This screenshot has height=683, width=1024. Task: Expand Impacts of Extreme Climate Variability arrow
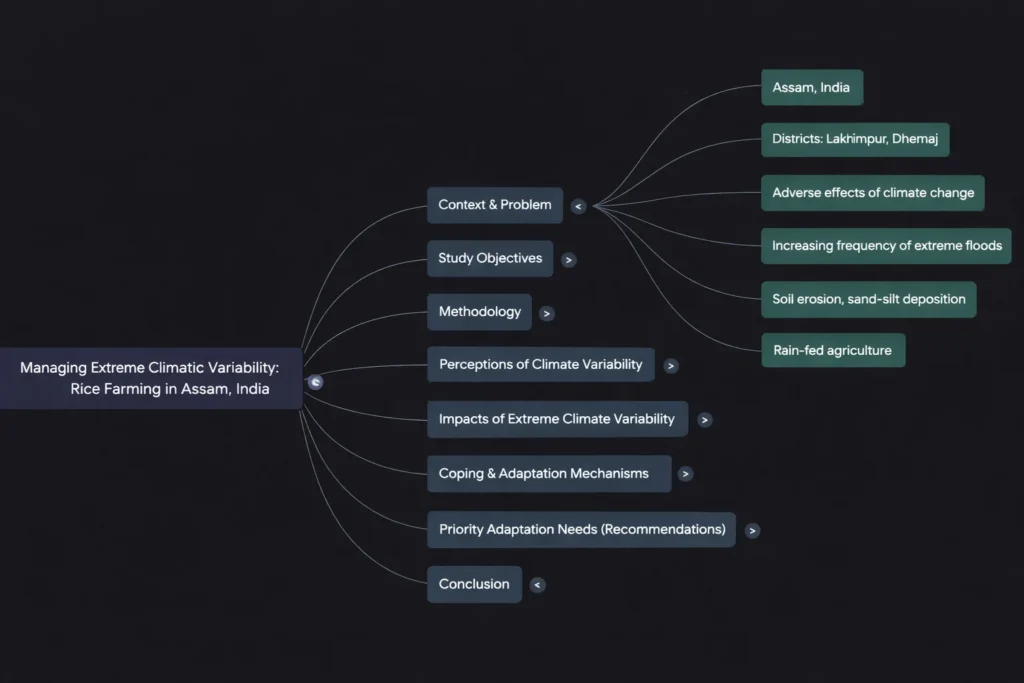705,420
